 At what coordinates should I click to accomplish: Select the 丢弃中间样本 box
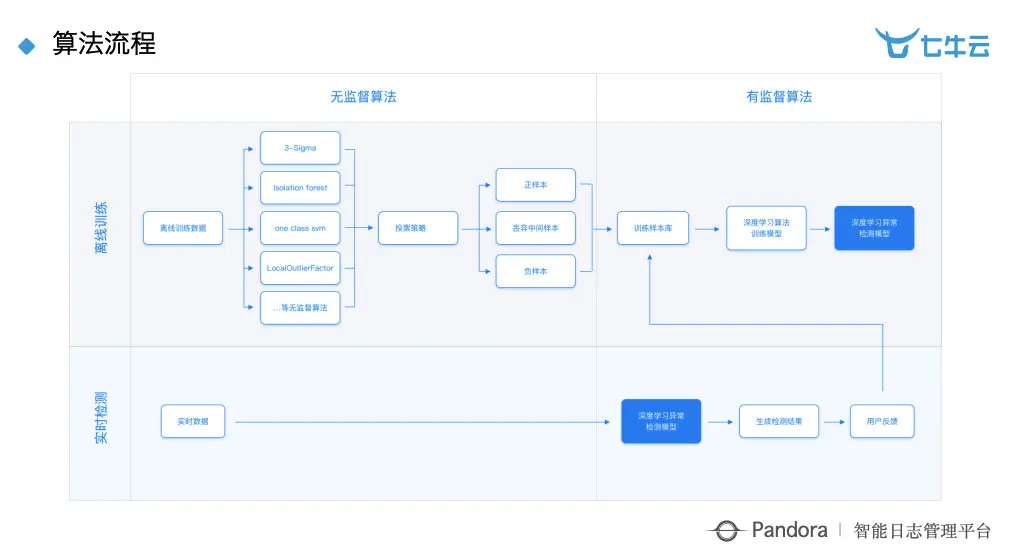coord(536,228)
